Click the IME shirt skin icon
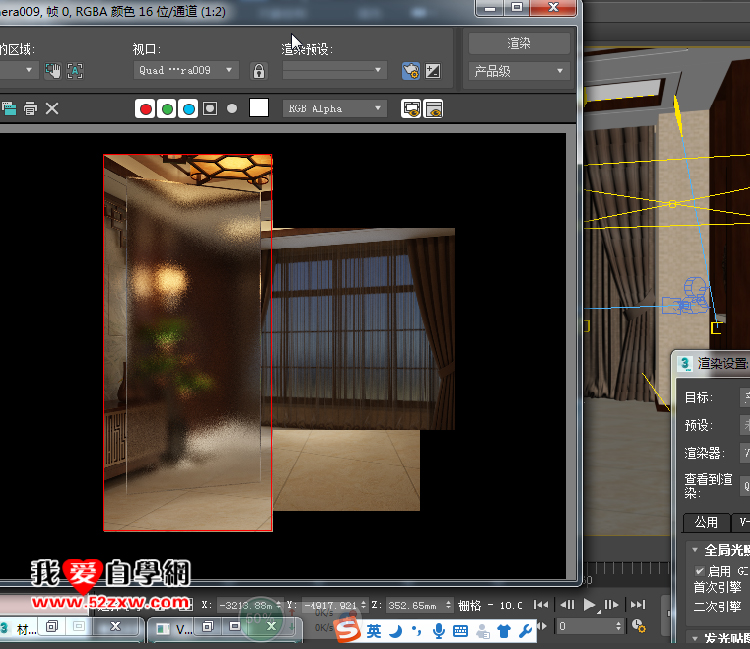The image size is (750, 649). pyautogui.click(x=504, y=631)
